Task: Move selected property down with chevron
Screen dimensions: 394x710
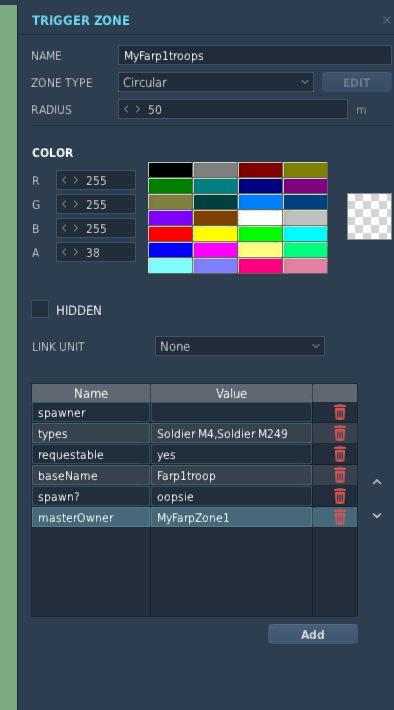Action: click(x=377, y=515)
